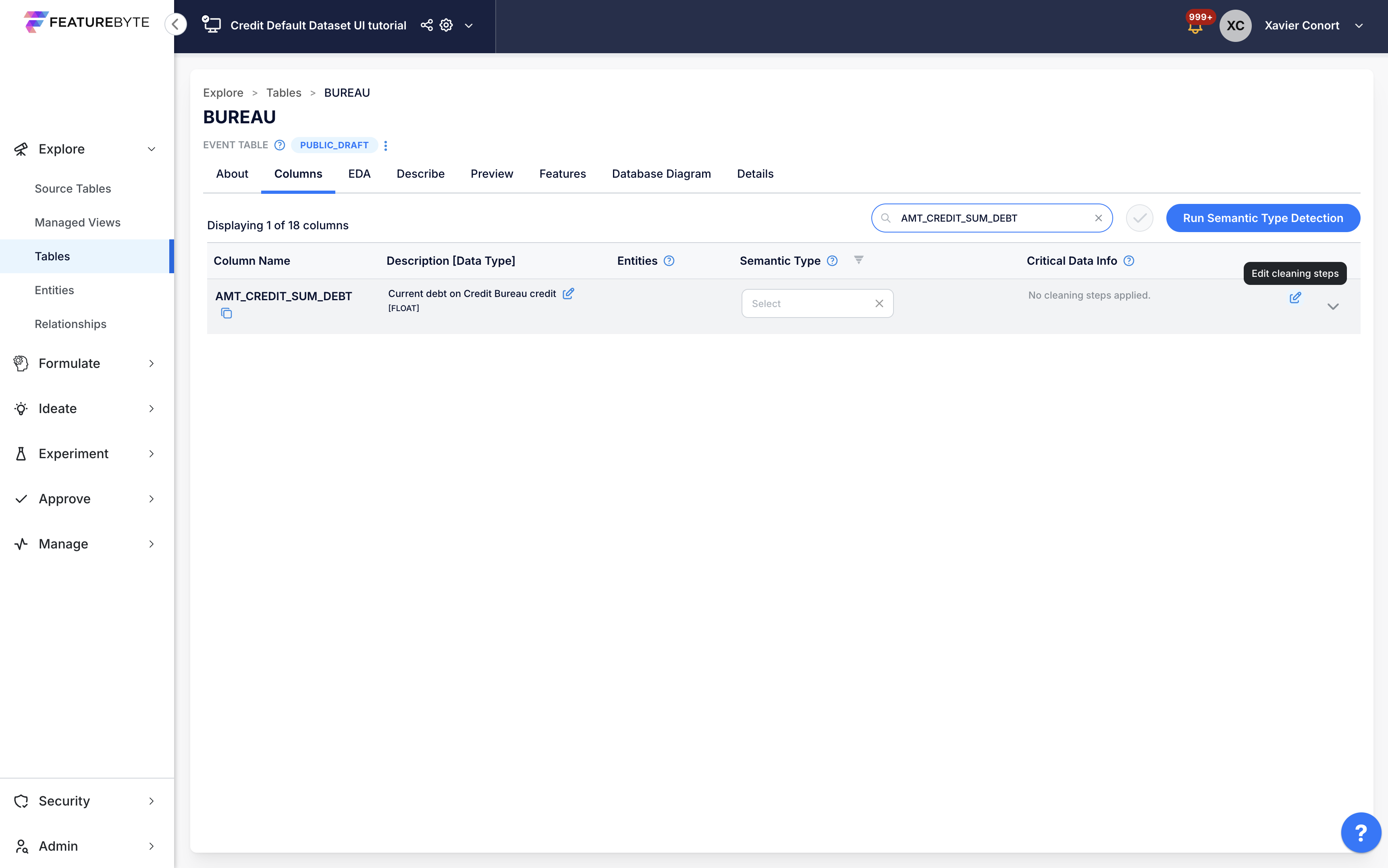The height and width of the screenshot is (868, 1388).
Task: Go to Tables breadcrumb link
Action: (284, 93)
